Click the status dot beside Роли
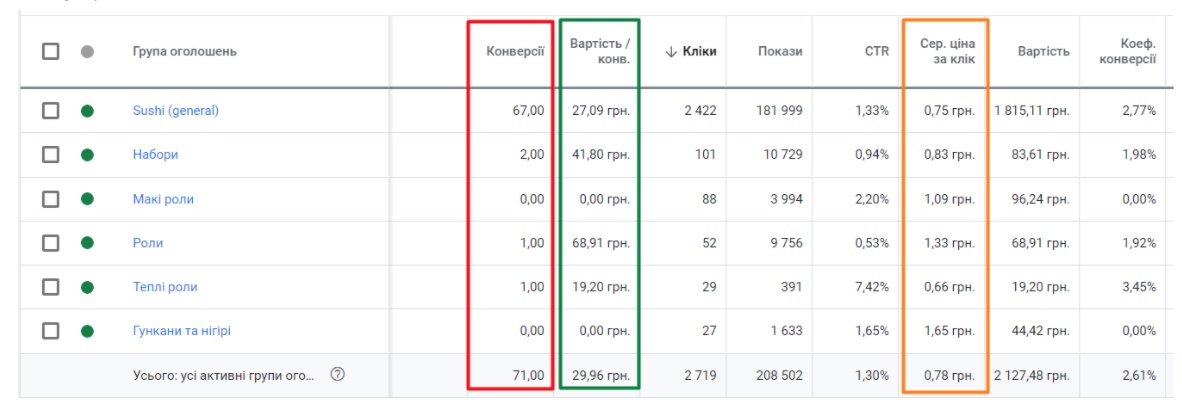Image resolution: width=1182 pixels, height=406 pixels. [x=87, y=243]
